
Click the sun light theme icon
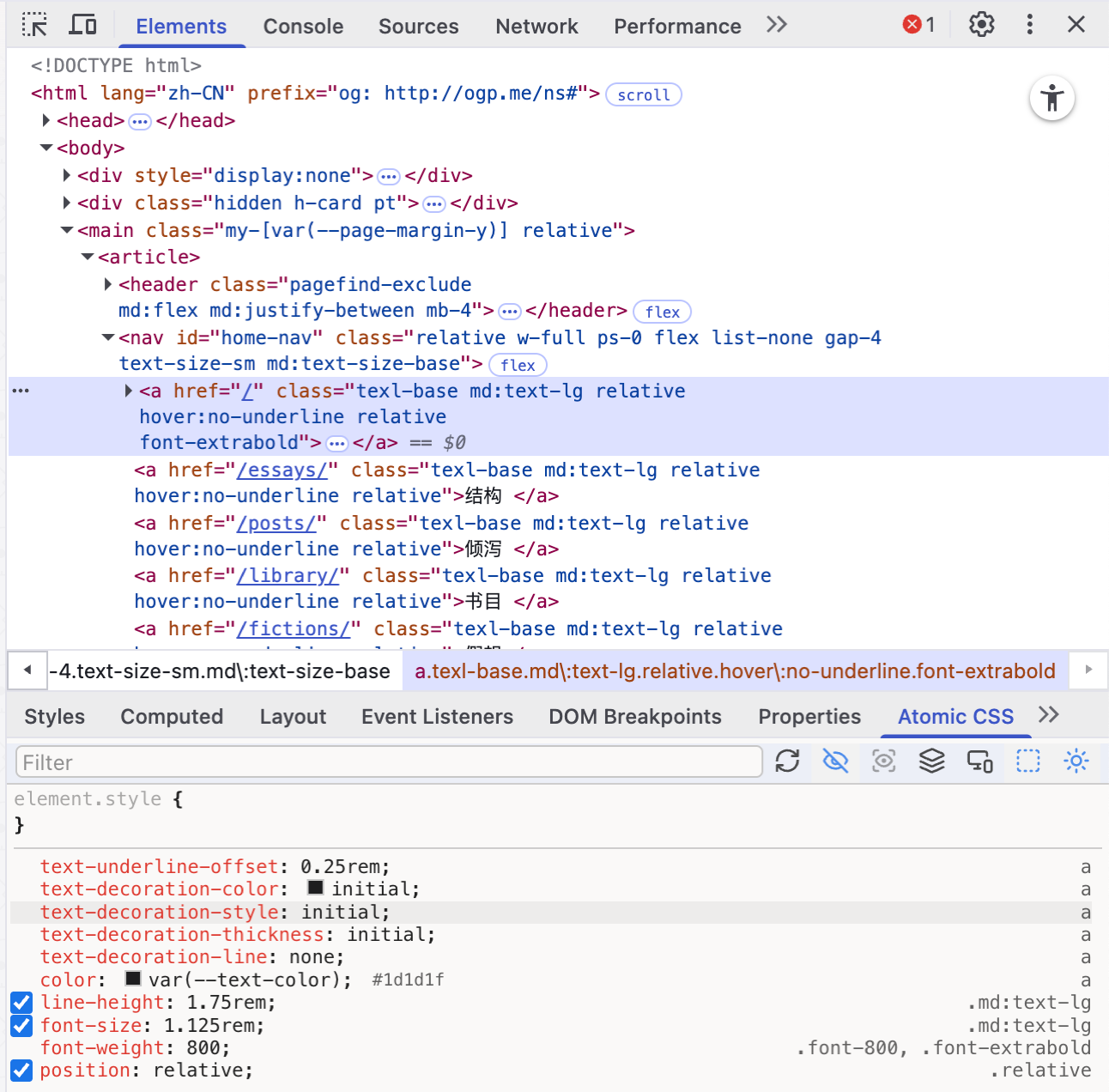(1076, 761)
